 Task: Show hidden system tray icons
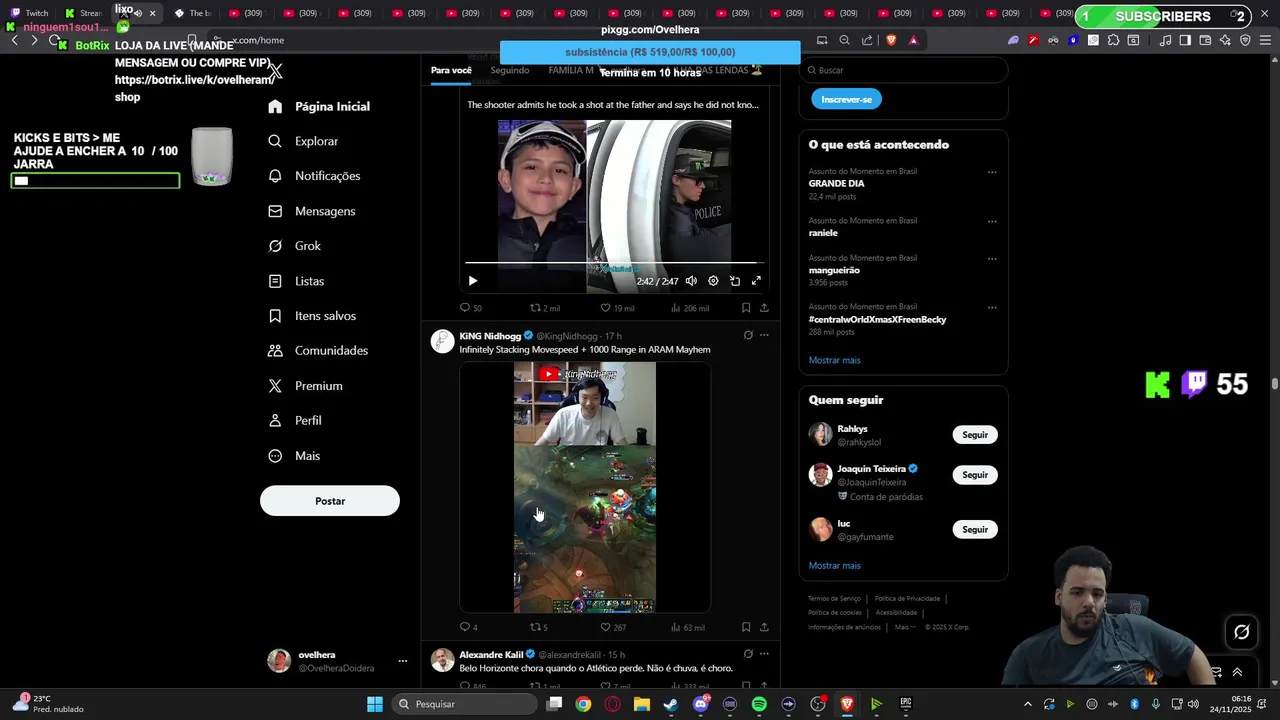(x=1030, y=704)
